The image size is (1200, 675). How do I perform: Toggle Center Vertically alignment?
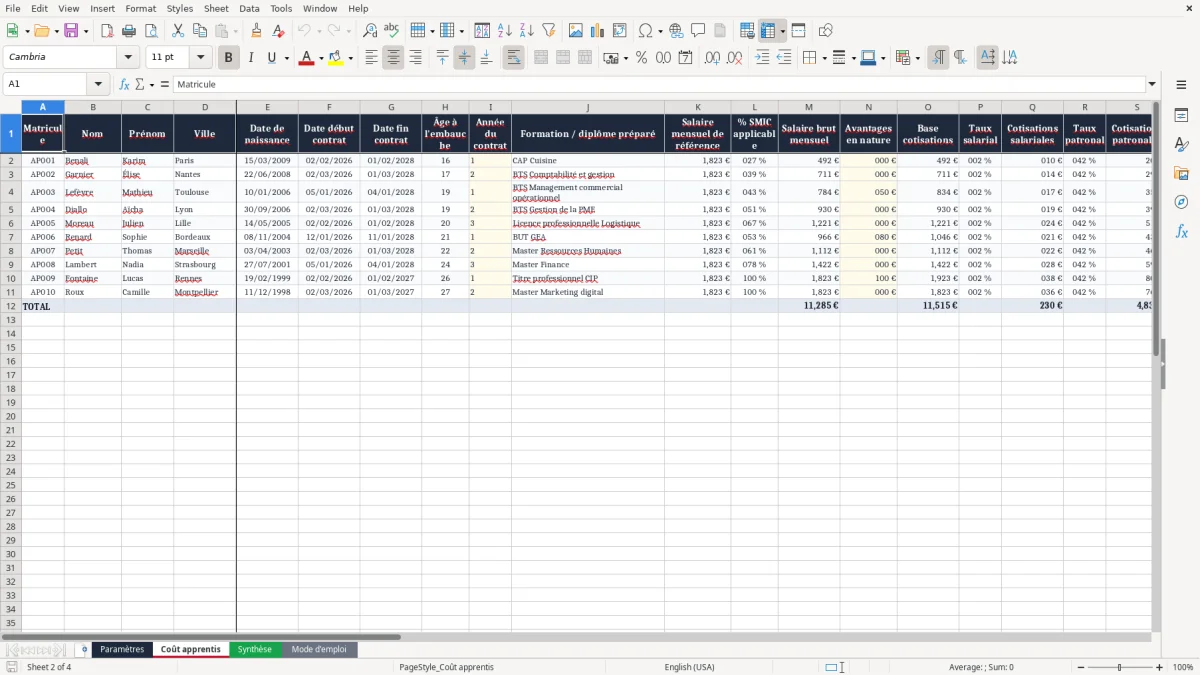click(x=464, y=58)
